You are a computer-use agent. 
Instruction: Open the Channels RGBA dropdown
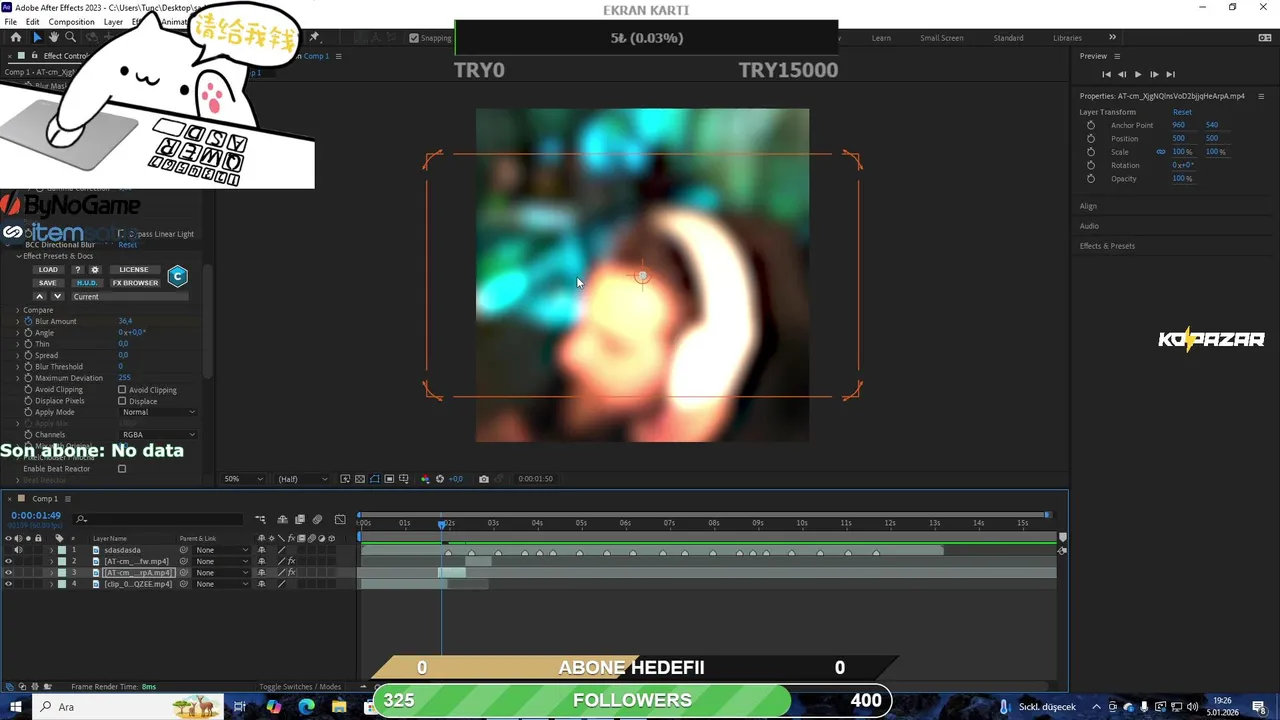158,435
